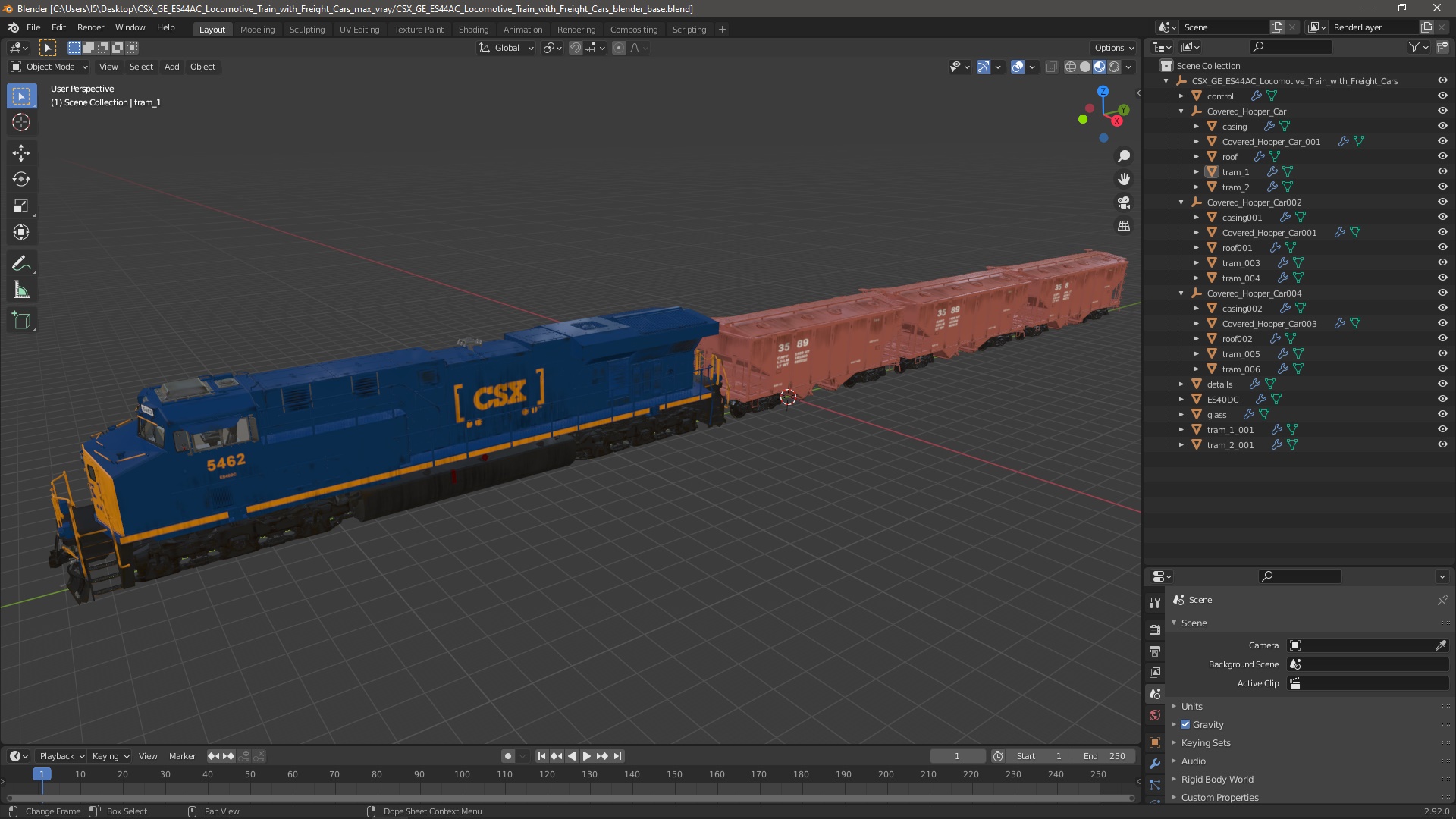The width and height of the screenshot is (1456, 819).
Task: Hide the casing object in outliner
Action: (1442, 126)
